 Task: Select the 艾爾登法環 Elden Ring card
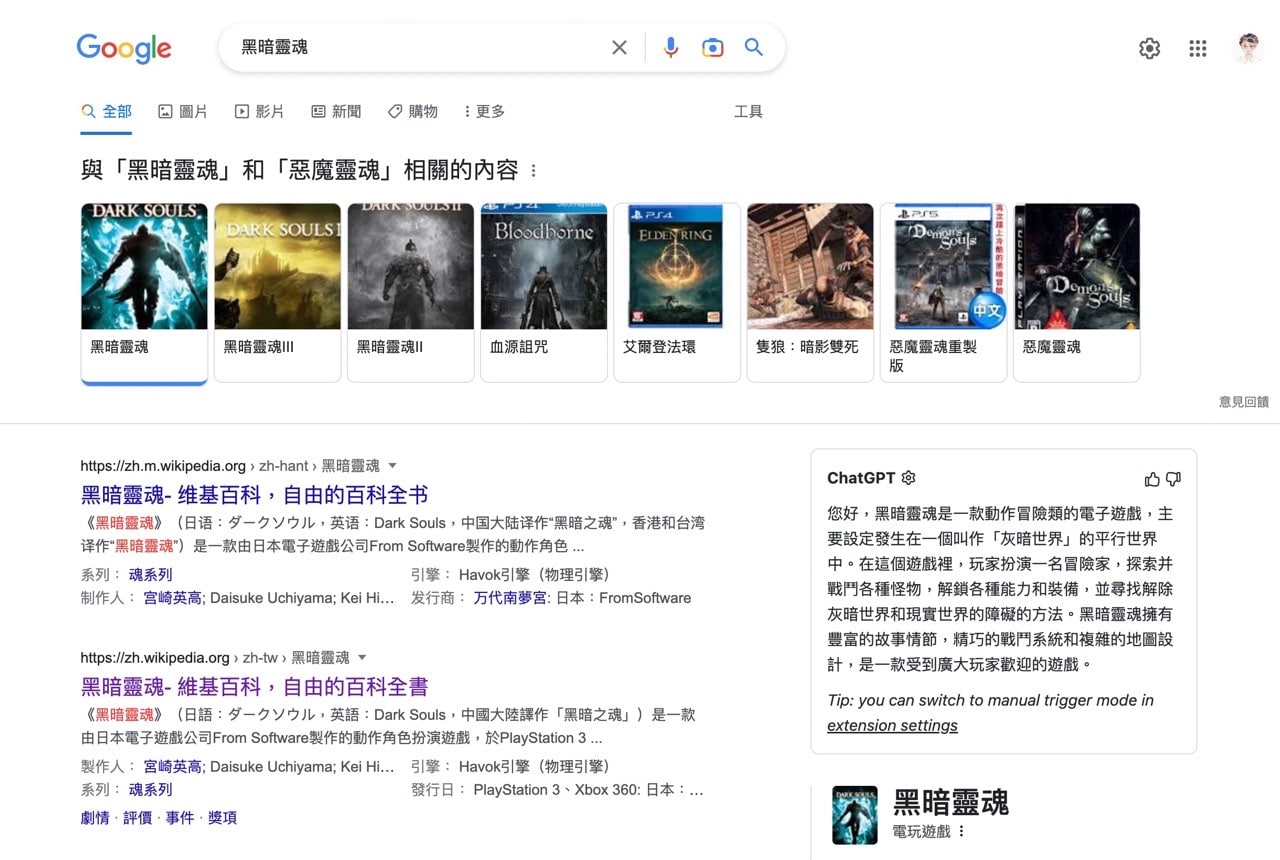(677, 293)
